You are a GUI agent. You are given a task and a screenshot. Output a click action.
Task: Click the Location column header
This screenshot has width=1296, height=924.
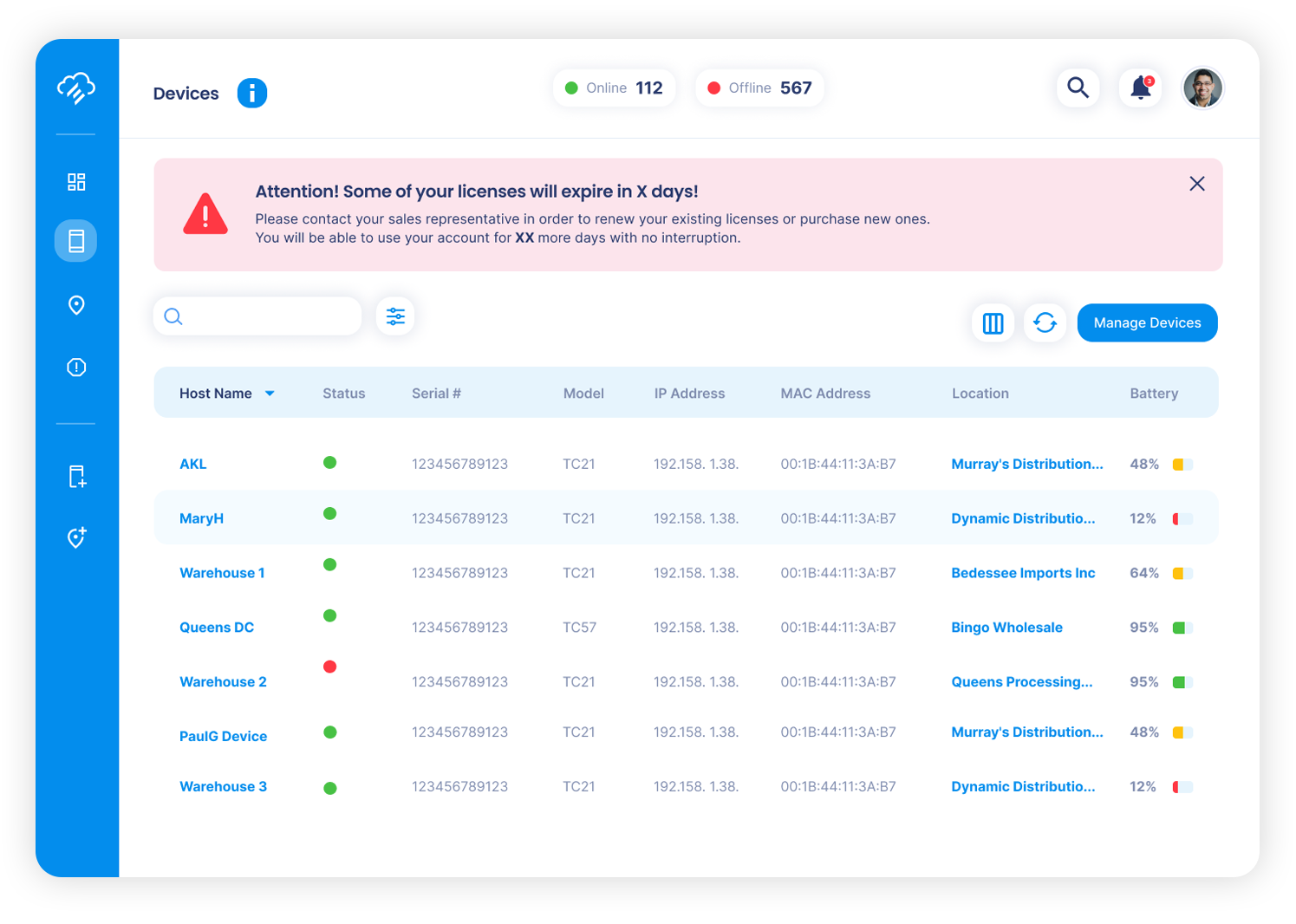click(980, 394)
